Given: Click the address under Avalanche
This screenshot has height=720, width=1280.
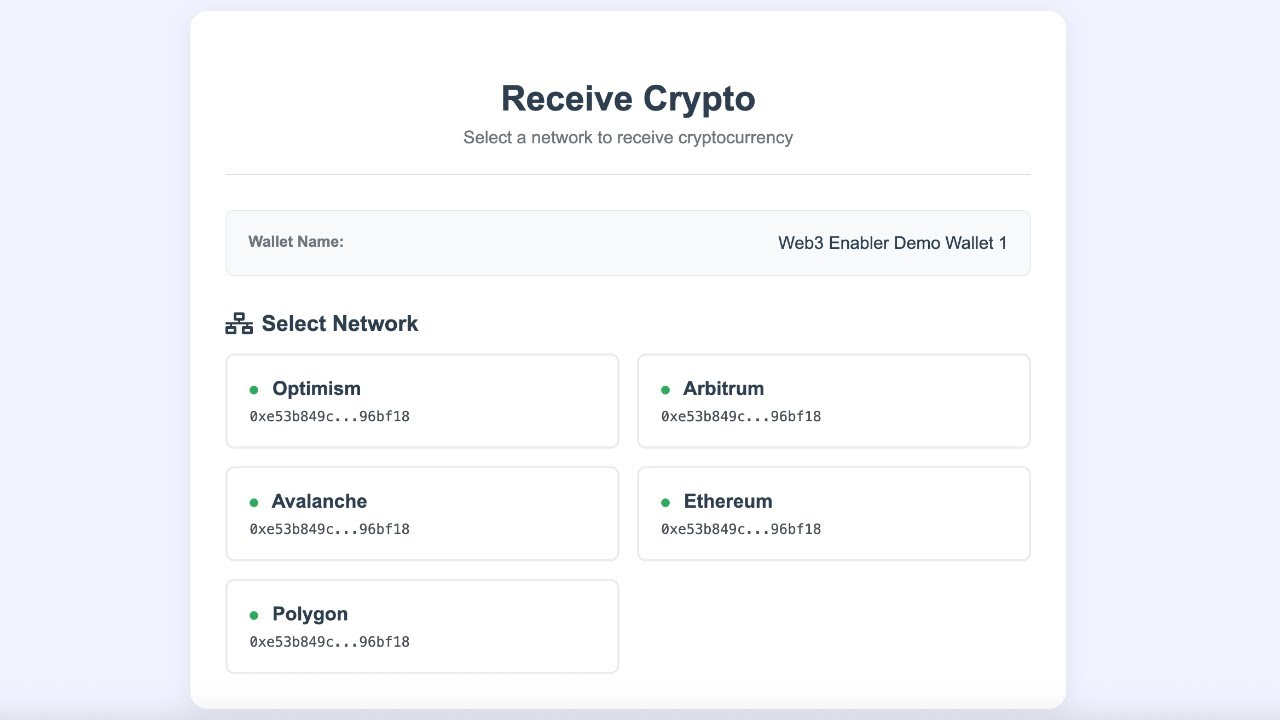Looking at the screenshot, I should 329,529.
